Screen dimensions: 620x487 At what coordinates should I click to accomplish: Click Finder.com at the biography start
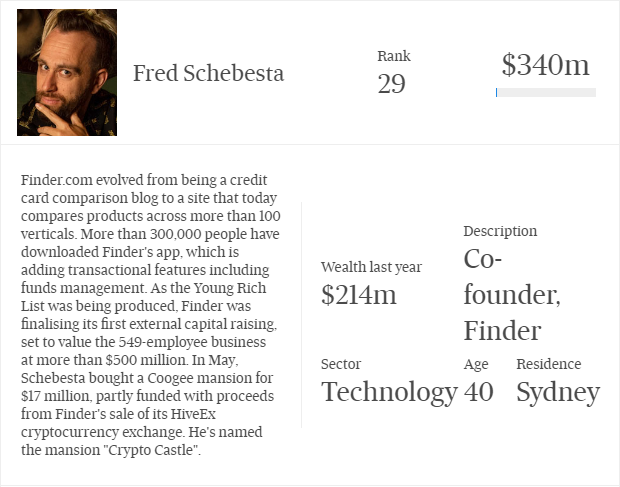click(58, 180)
